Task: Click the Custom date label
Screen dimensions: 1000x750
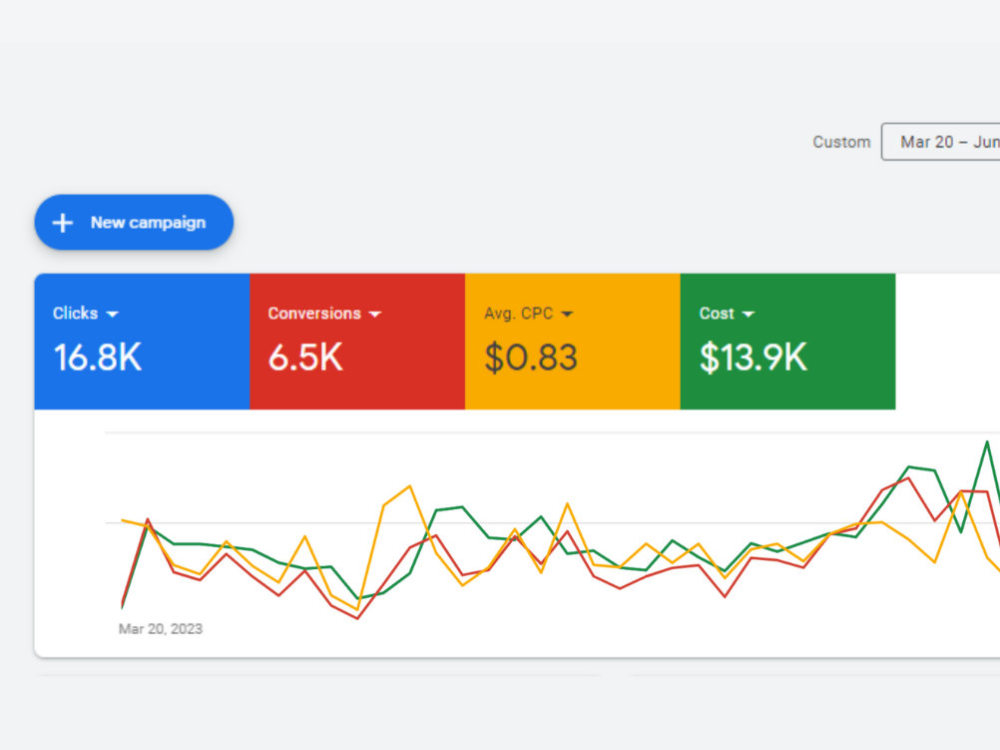Action: pyautogui.click(x=841, y=142)
